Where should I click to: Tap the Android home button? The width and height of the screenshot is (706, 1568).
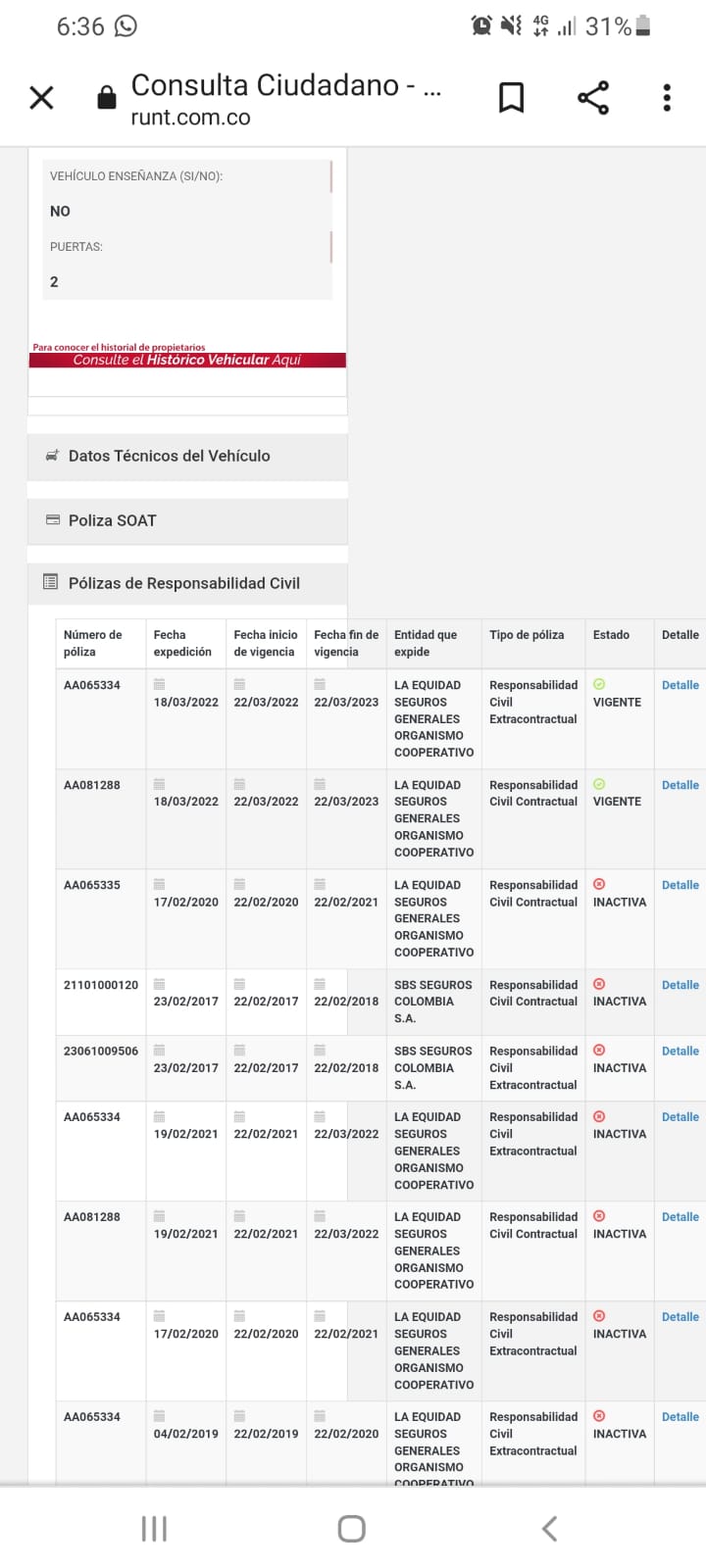[x=351, y=1529]
